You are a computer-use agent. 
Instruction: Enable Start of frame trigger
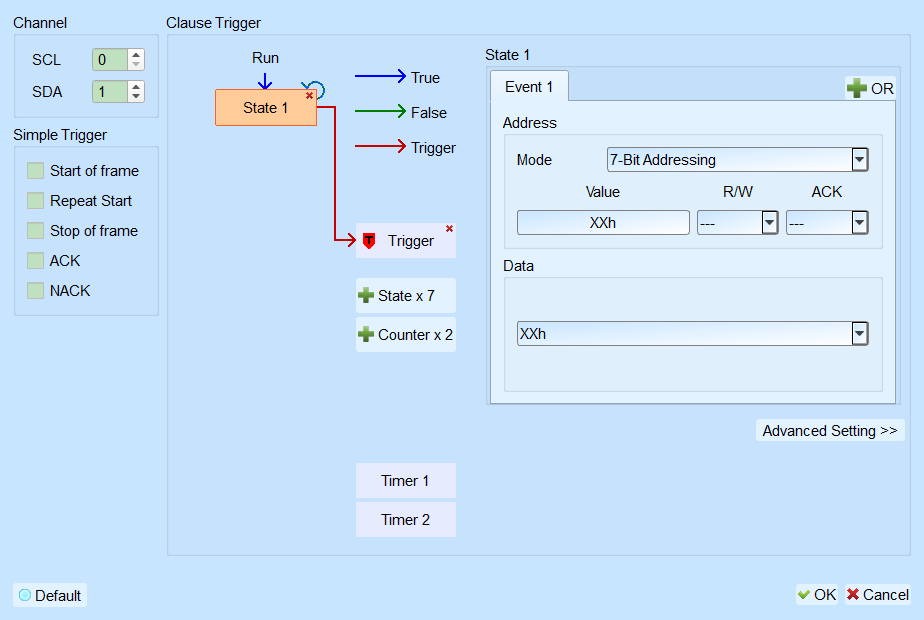[35, 171]
